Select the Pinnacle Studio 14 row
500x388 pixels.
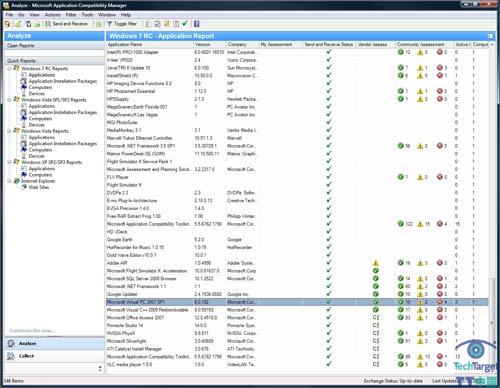(297, 325)
